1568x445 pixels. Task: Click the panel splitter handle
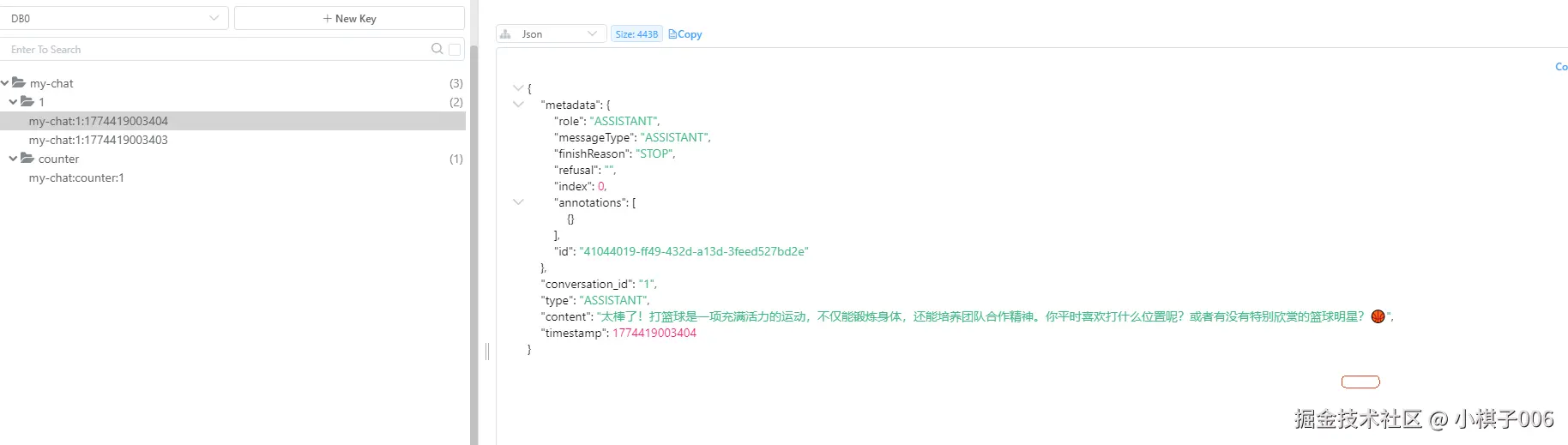tap(487, 352)
